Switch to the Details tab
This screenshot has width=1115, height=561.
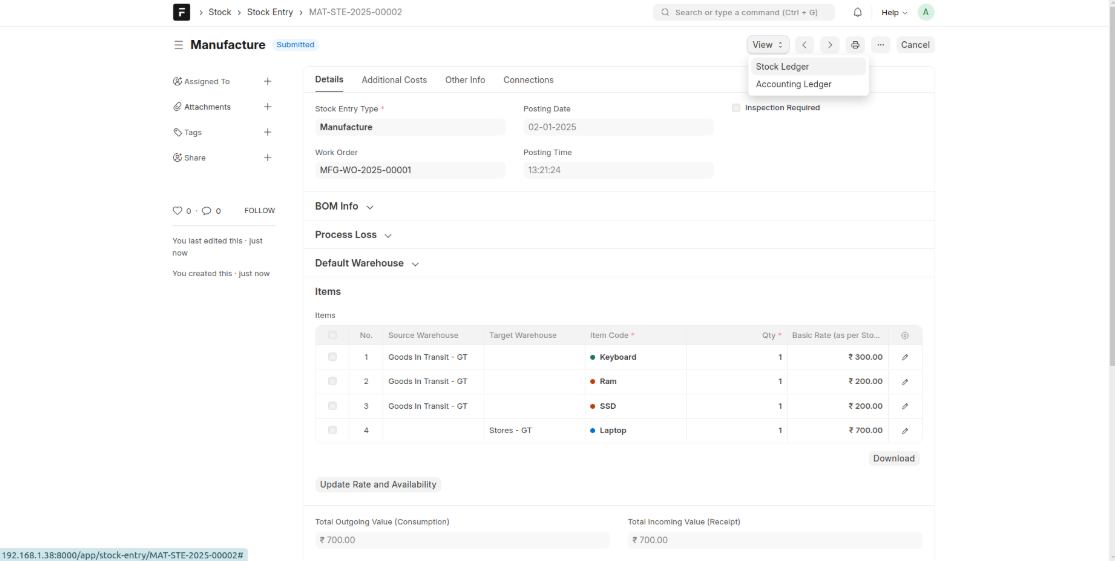329,80
